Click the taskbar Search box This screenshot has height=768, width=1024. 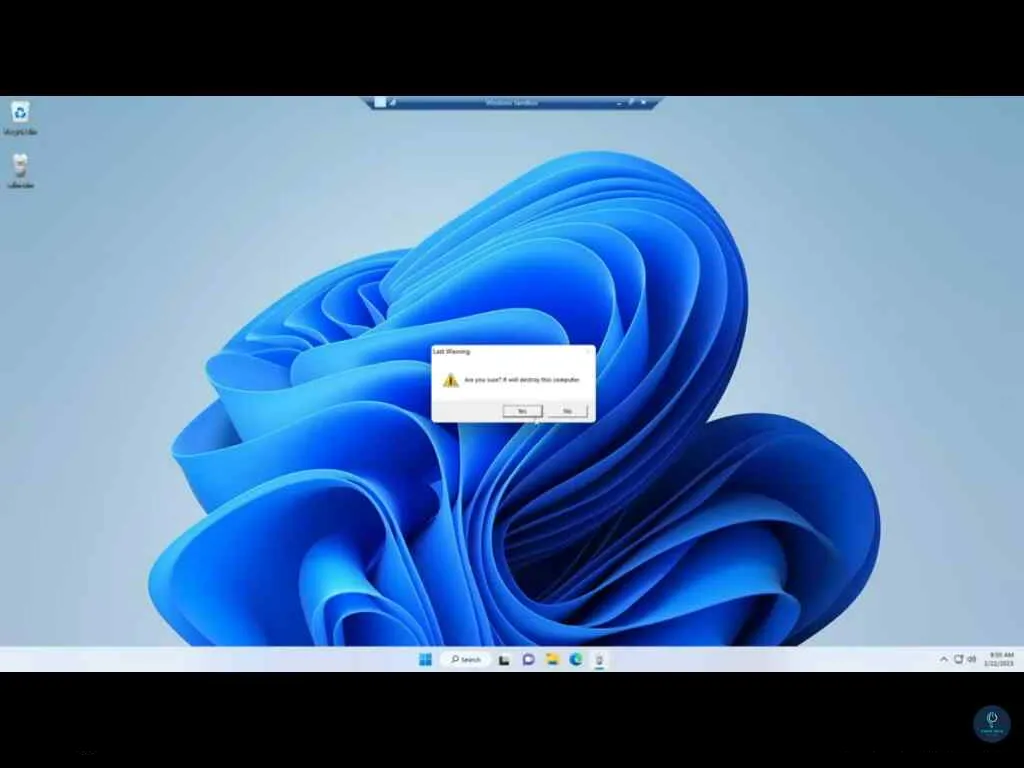click(466, 660)
